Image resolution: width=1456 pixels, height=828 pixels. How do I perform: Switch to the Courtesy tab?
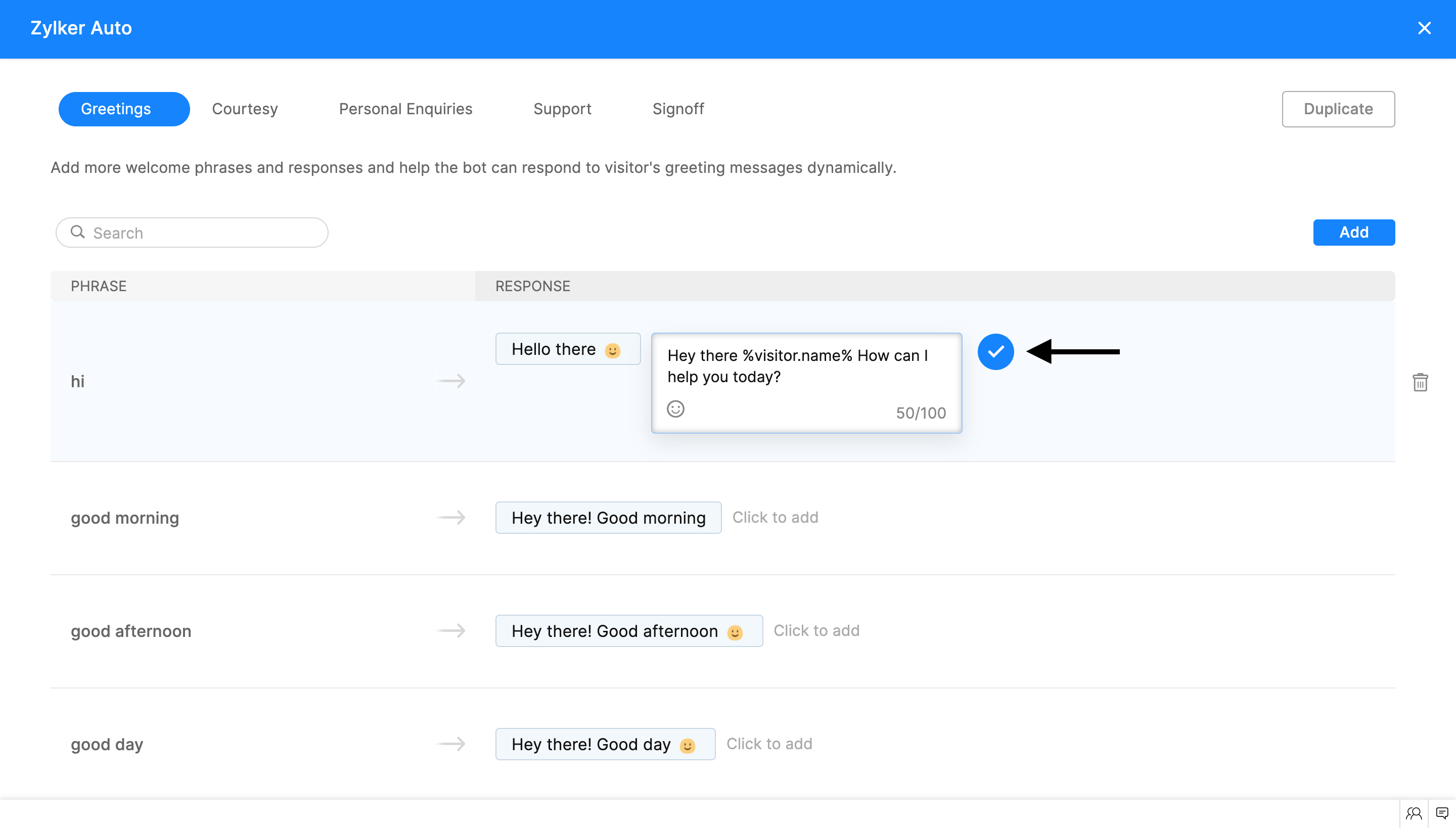tap(245, 109)
